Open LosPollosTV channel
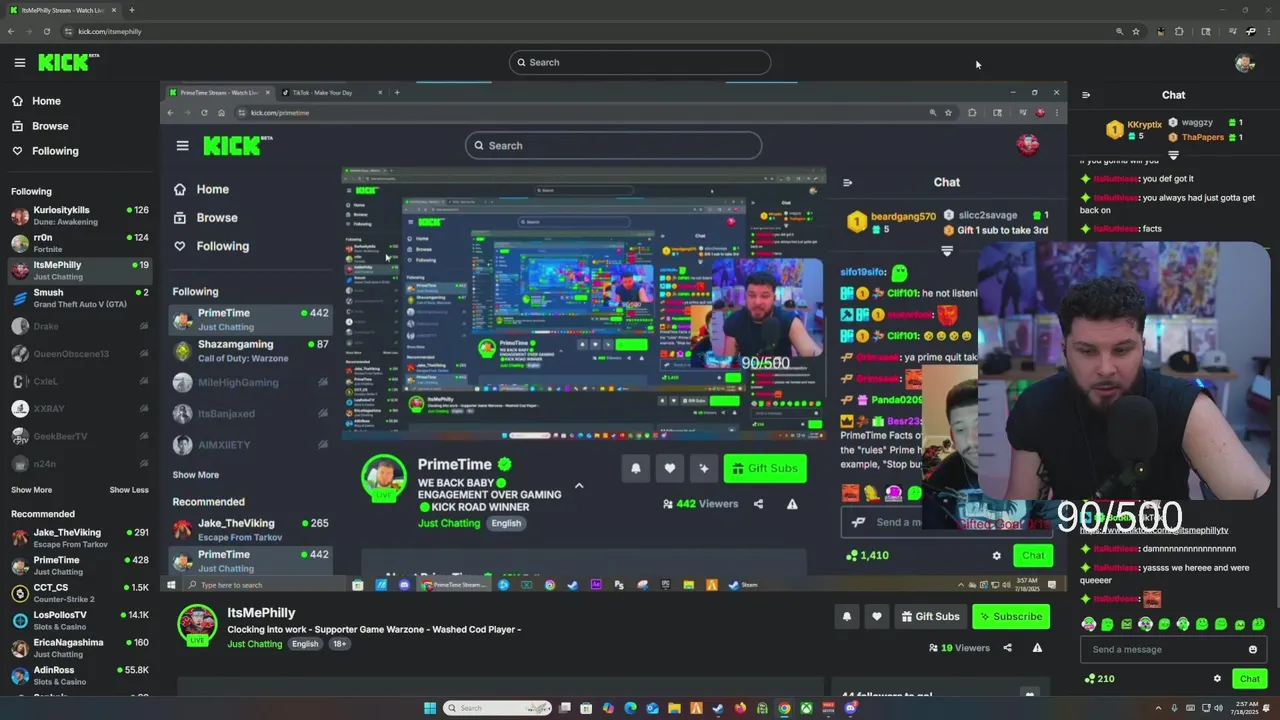Viewport: 1280px width, 720px height. [80, 620]
